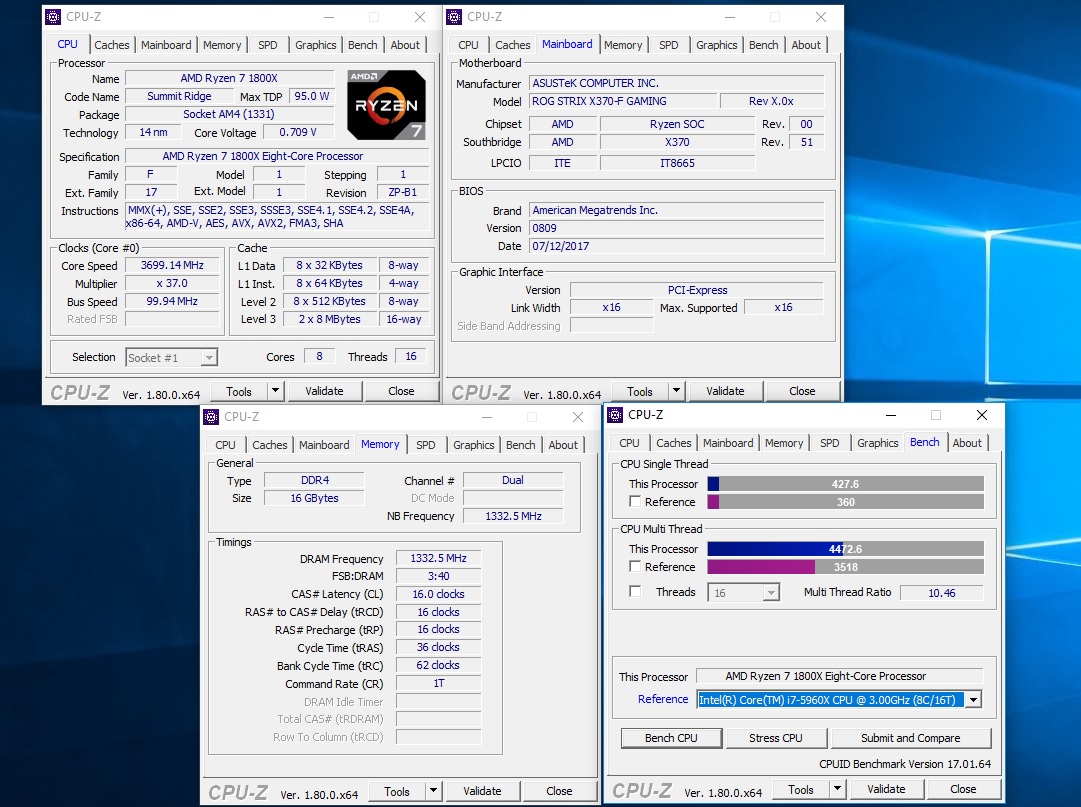1081x807 pixels.
Task: Click Close button in Mainboard window
Action: tap(802, 391)
